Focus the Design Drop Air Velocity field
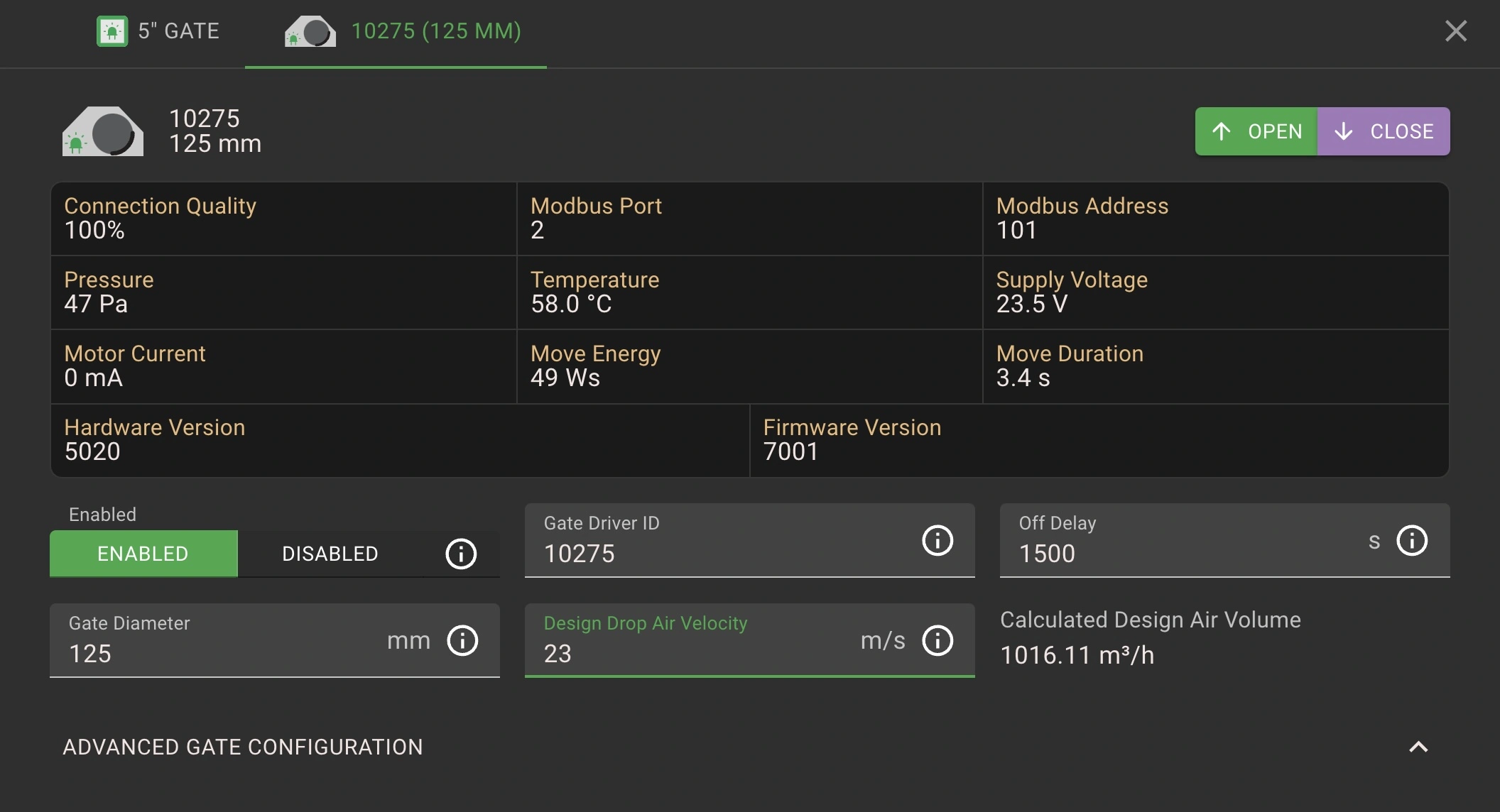This screenshot has width=1500, height=812. tap(689, 652)
